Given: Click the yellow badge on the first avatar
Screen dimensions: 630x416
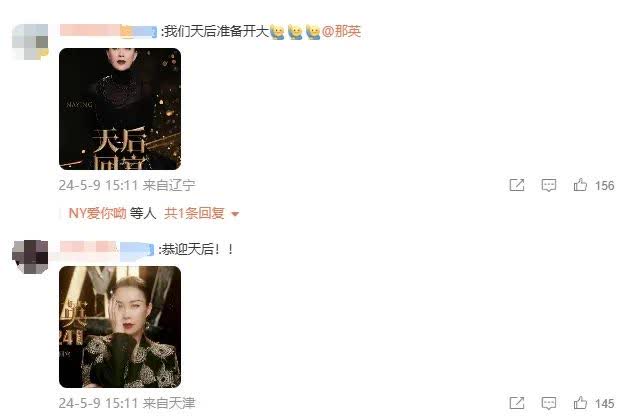Looking at the screenshot, I should click(43, 53).
